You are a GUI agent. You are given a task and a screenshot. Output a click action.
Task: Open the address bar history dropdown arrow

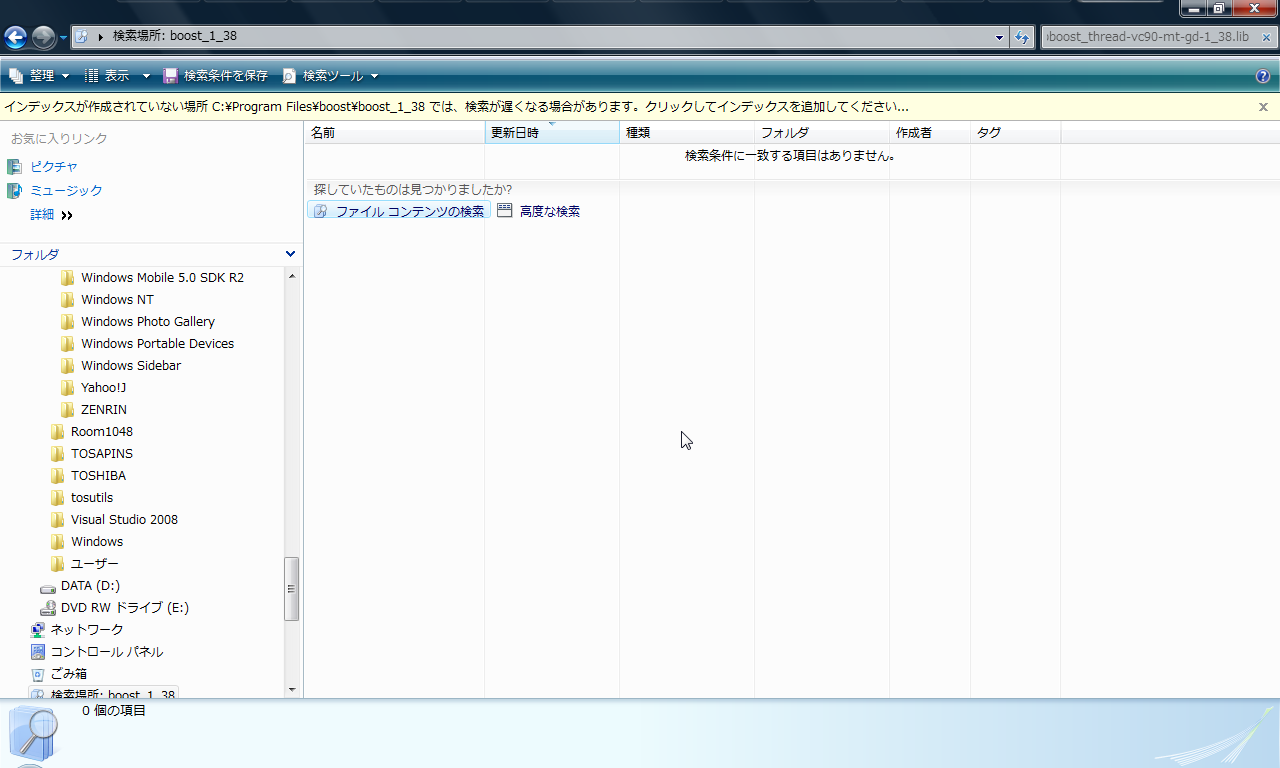pos(1000,37)
